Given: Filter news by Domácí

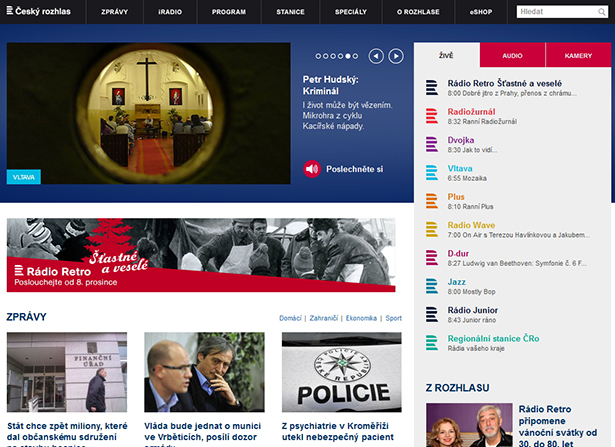Looking at the screenshot, I should point(290,318).
